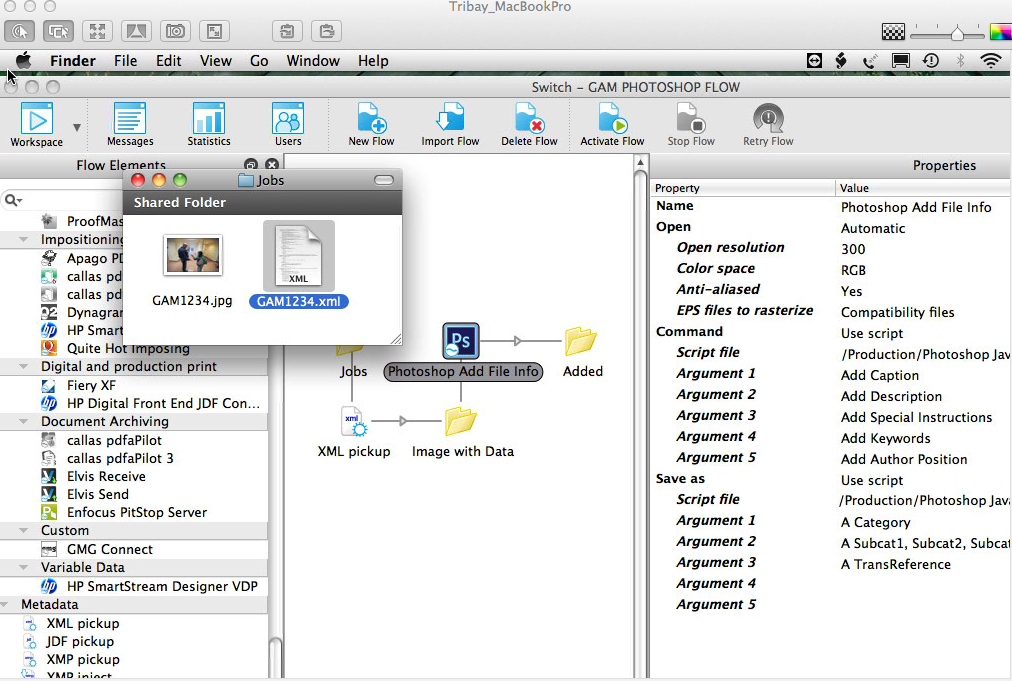Image resolution: width=1012 pixels, height=681 pixels.
Task: Edit the Name property value
Action: tap(916, 207)
